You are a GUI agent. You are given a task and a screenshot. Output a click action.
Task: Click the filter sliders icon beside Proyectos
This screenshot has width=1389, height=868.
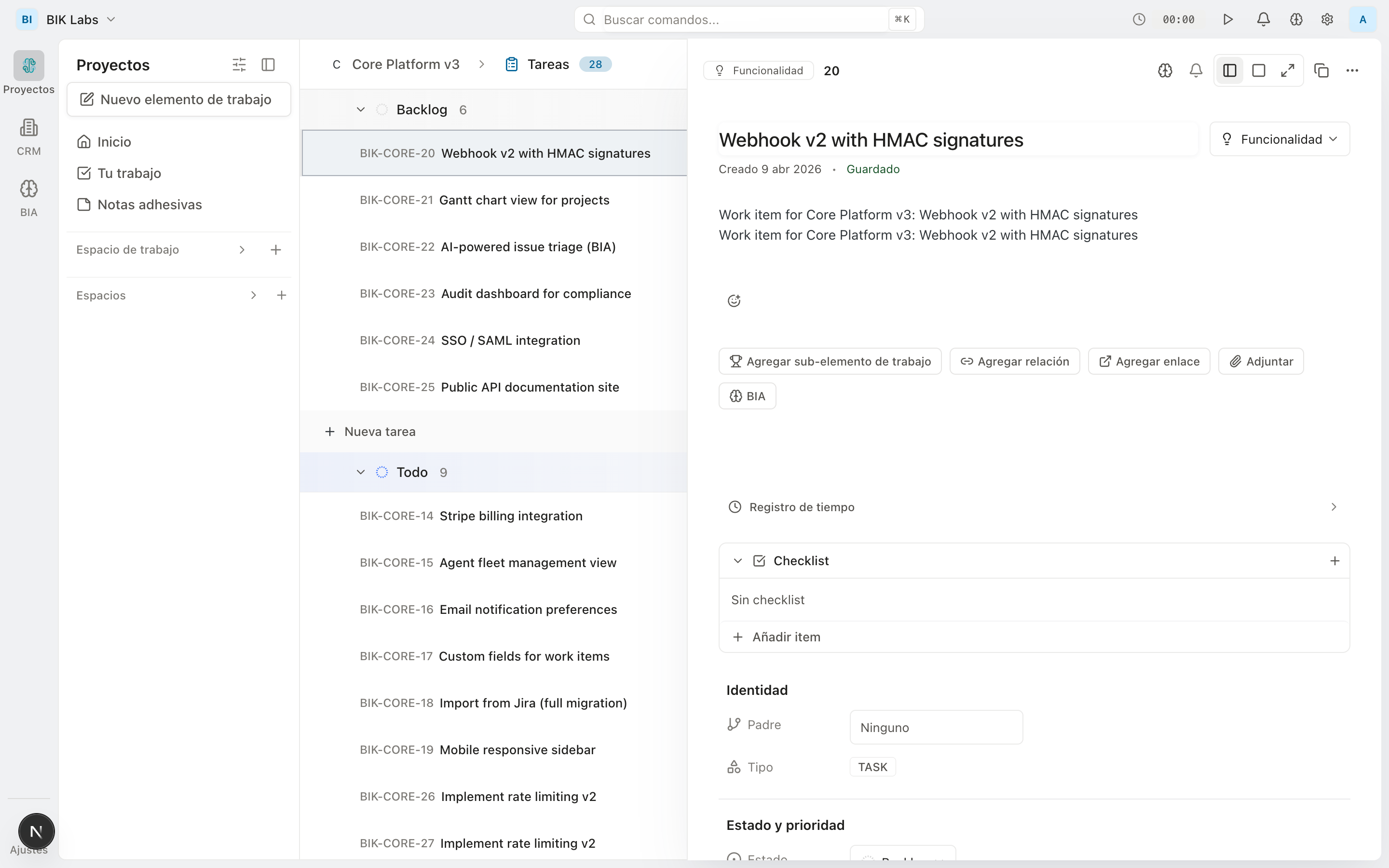click(239, 65)
